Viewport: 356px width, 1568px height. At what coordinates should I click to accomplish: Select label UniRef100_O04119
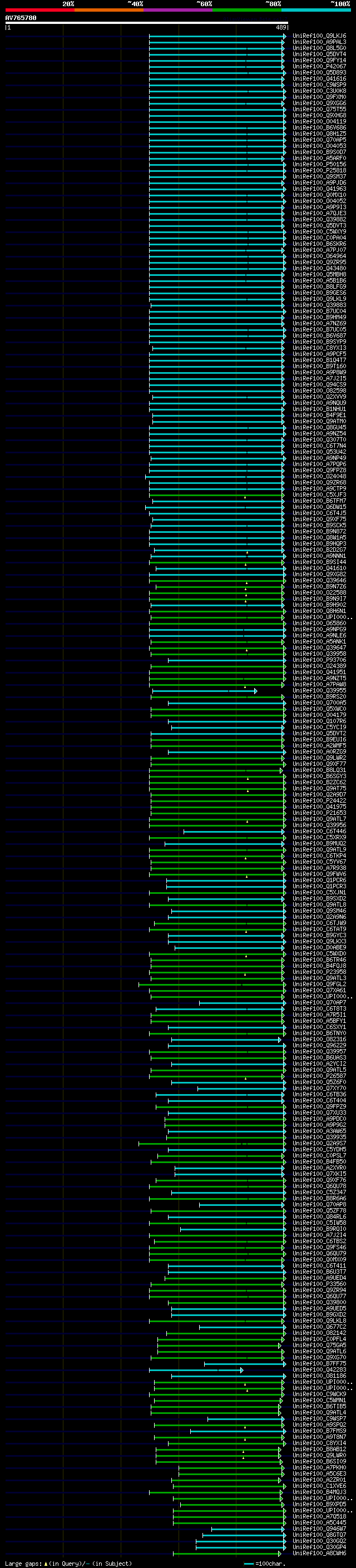tap(319, 122)
